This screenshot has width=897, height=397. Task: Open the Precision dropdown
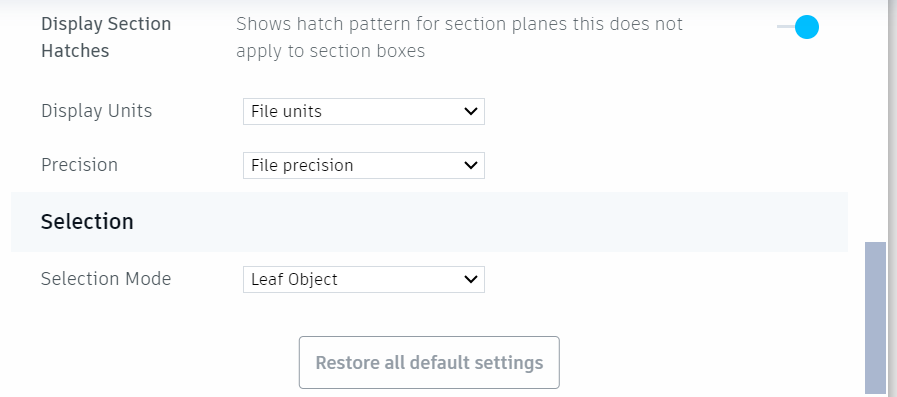click(x=364, y=165)
